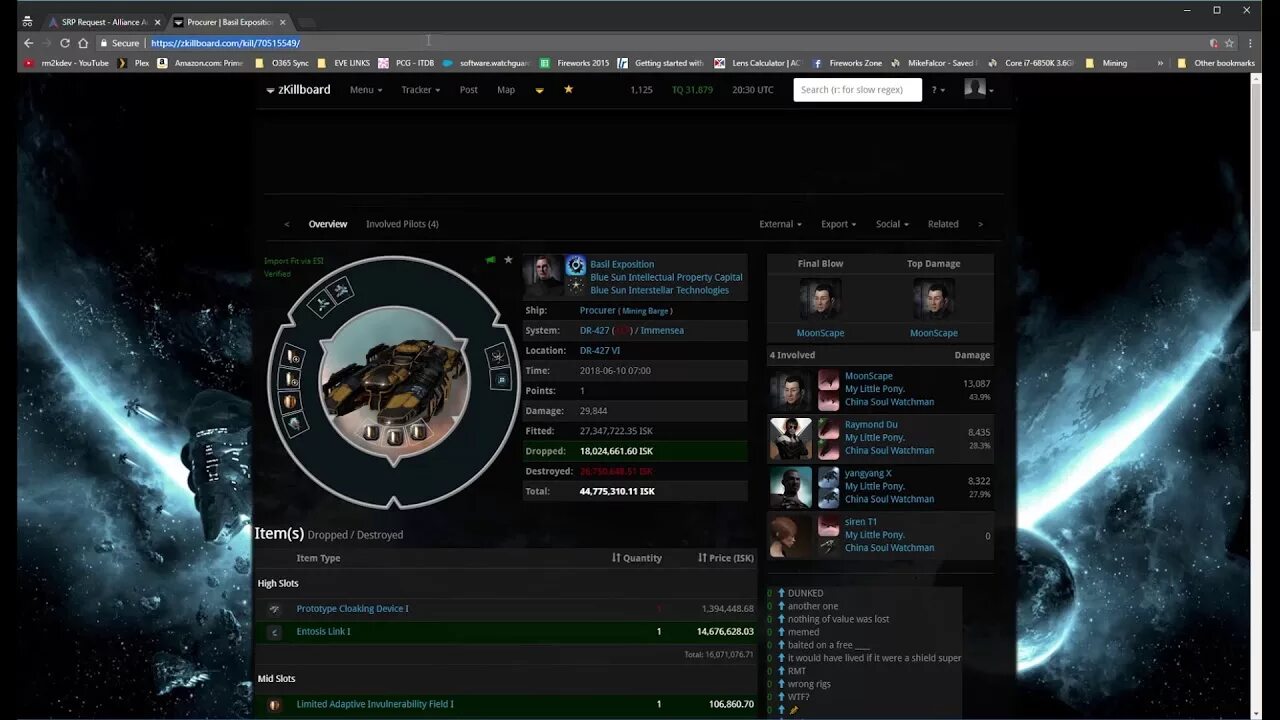Click the orange chevron icon in navbar
The height and width of the screenshot is (720, 1280).
539,90
